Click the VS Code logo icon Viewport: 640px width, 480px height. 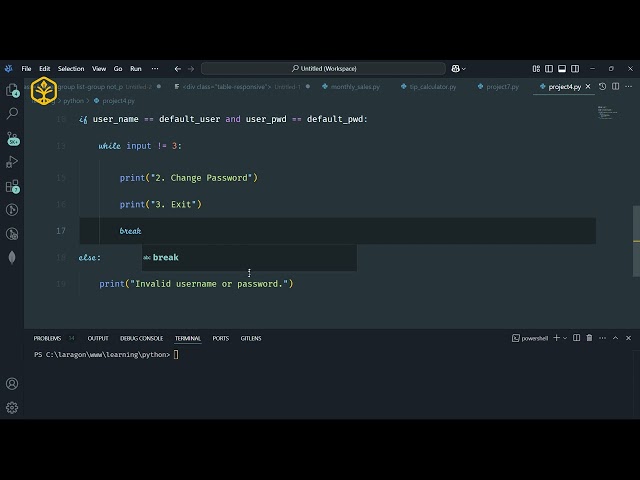9,69
